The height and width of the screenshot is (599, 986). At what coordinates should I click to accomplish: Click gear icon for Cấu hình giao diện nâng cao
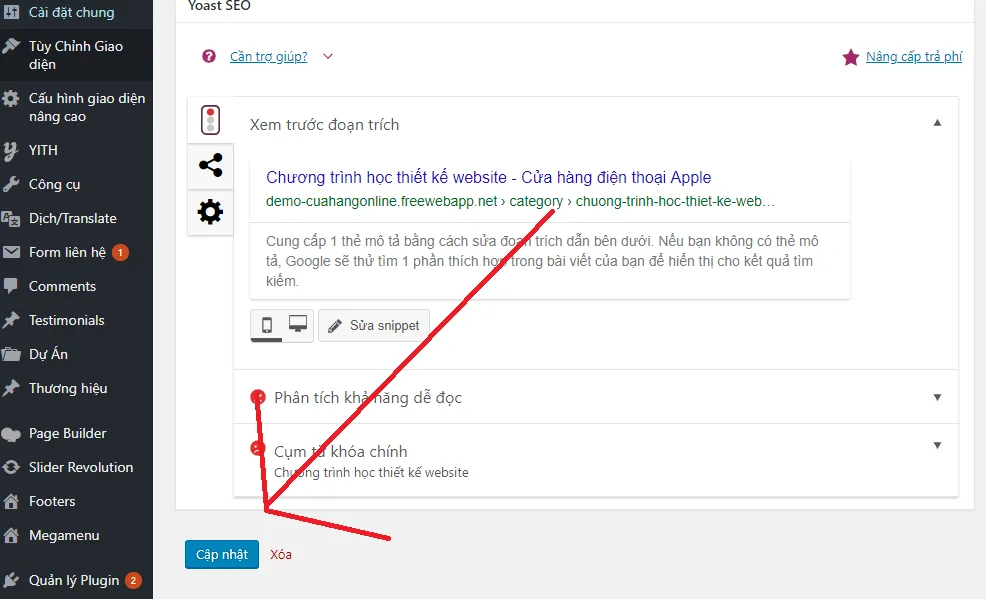(x=11, y=99)
